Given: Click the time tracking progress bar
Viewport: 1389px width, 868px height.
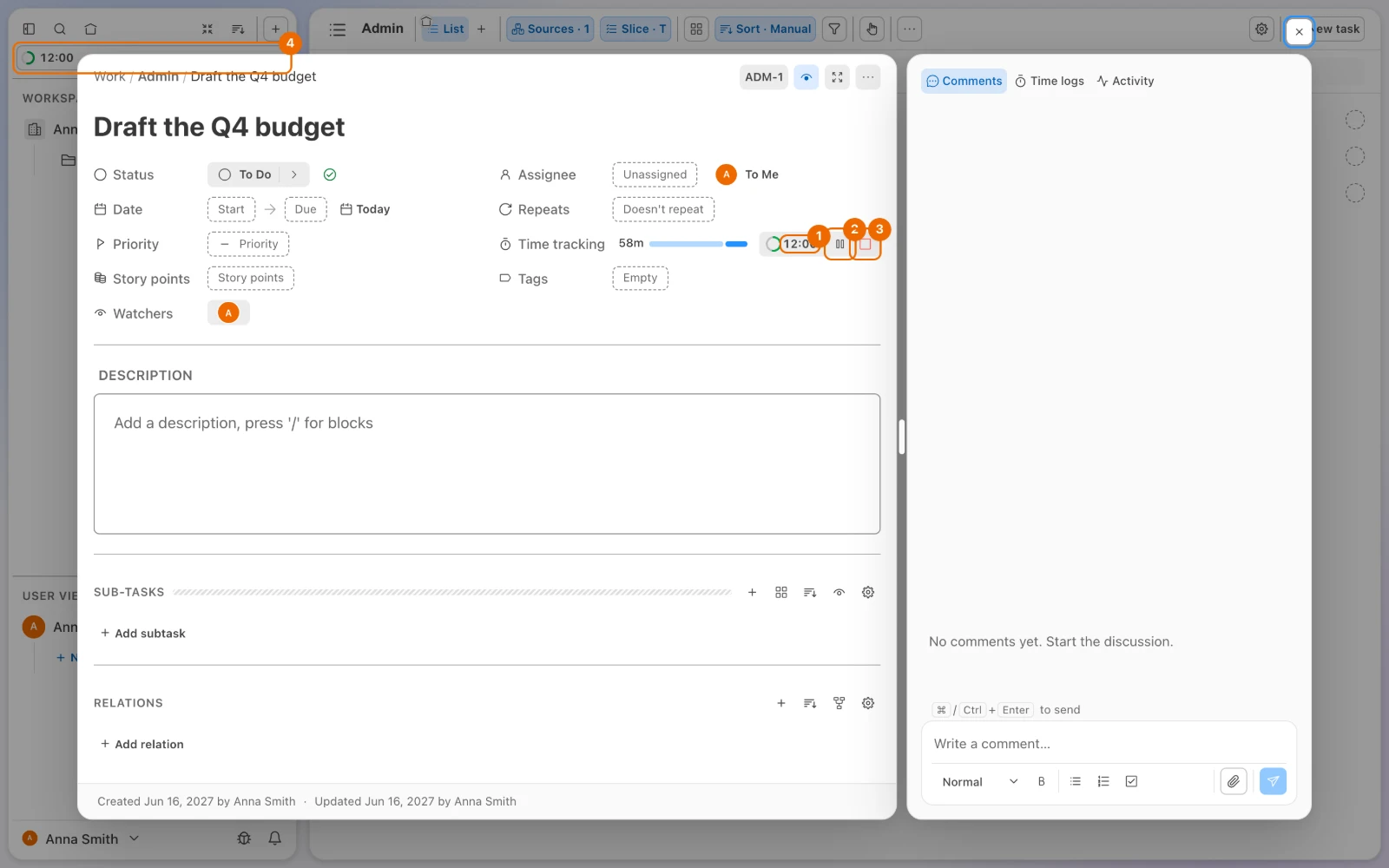Looking at the screenshot, I should tap(698, 244).
